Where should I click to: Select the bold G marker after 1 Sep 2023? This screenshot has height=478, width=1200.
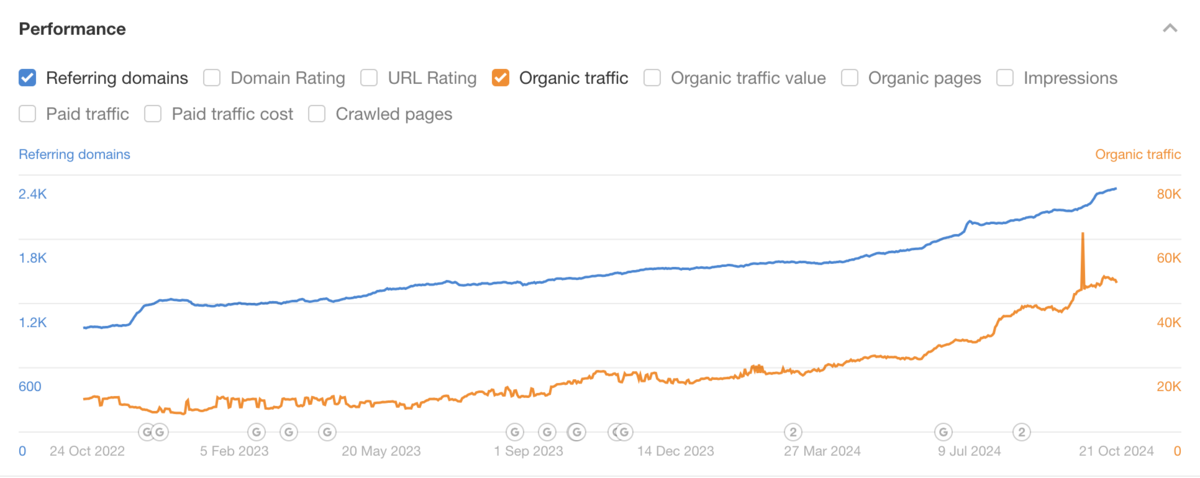[577, 432]
